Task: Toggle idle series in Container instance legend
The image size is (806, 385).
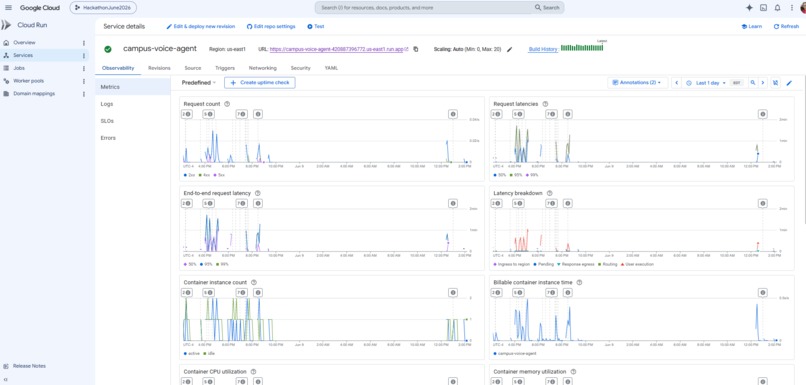Action: pos(209,354)
